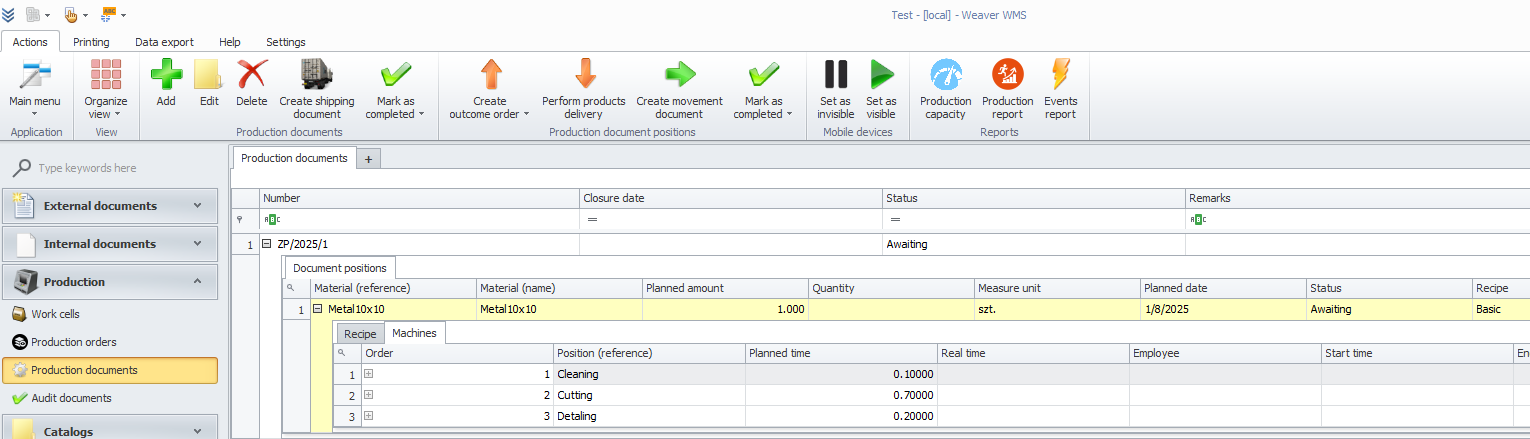Click search icon in Machines grid header
Image resolution: width=1530 pixels, height=439 pixels.
pyautogui.click(x=342, y=353)
